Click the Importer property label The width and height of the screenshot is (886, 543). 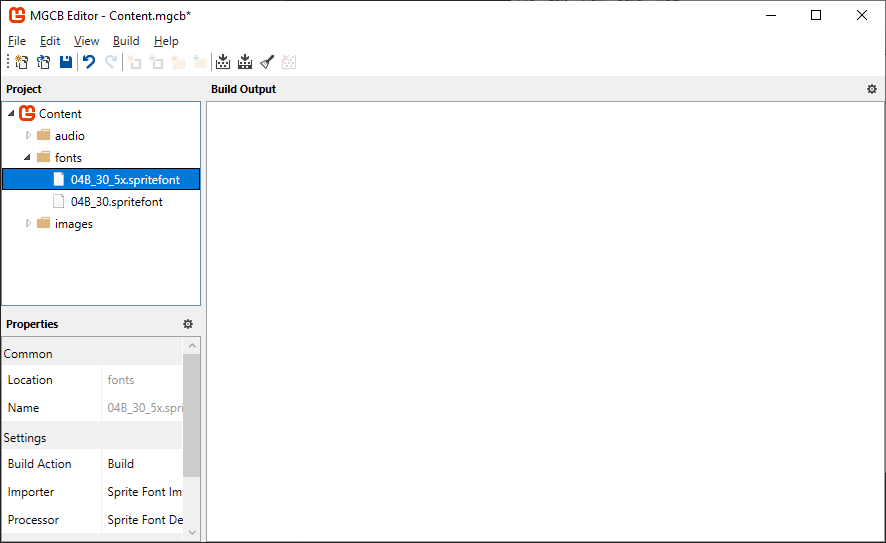[x=31, y=492]
